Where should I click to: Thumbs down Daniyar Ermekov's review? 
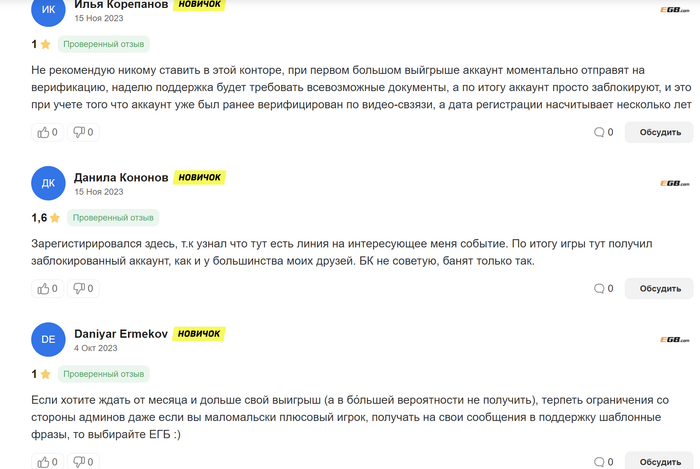click(79, 461)
